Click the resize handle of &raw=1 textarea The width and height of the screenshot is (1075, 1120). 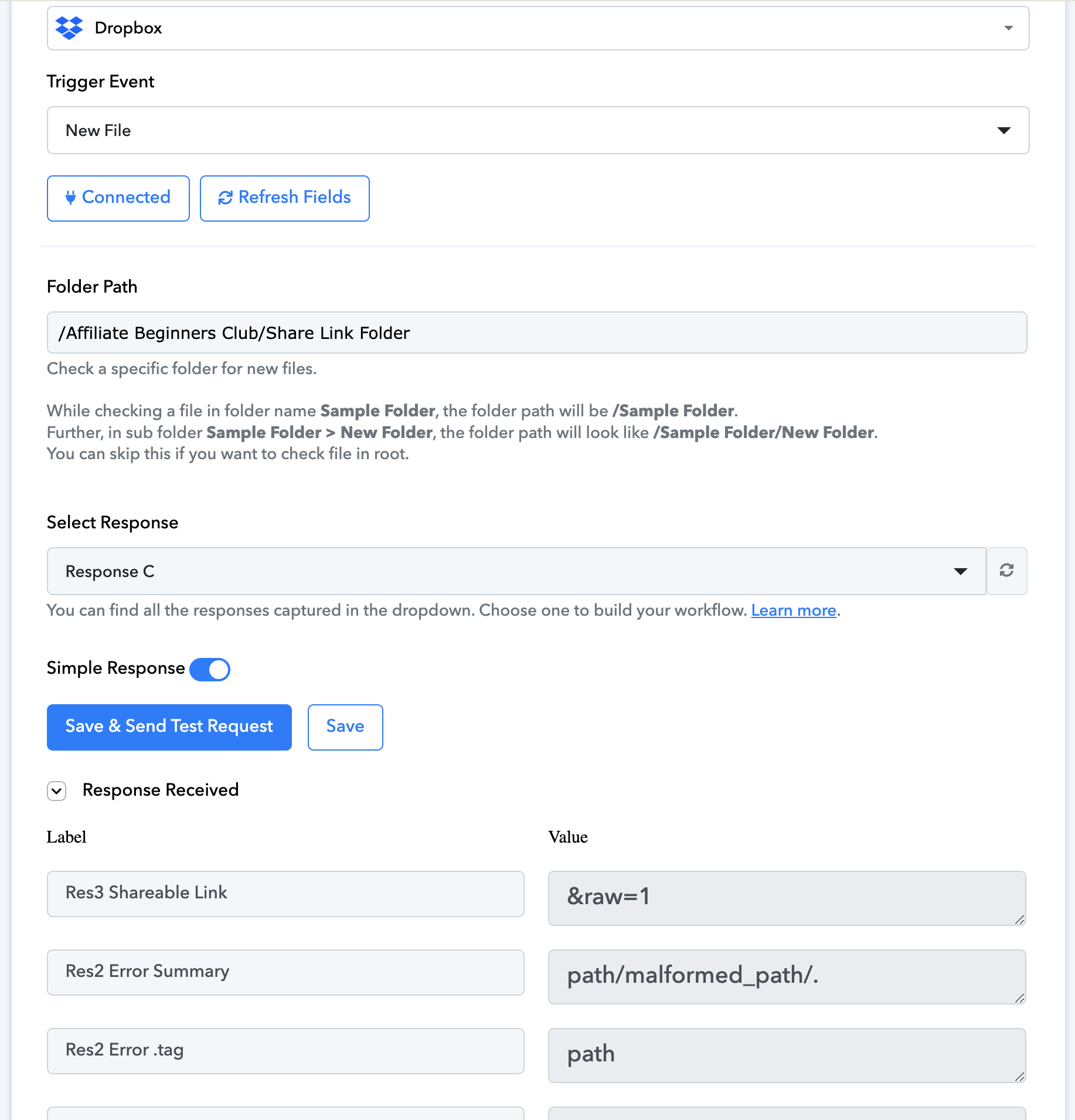[1020, 919]
